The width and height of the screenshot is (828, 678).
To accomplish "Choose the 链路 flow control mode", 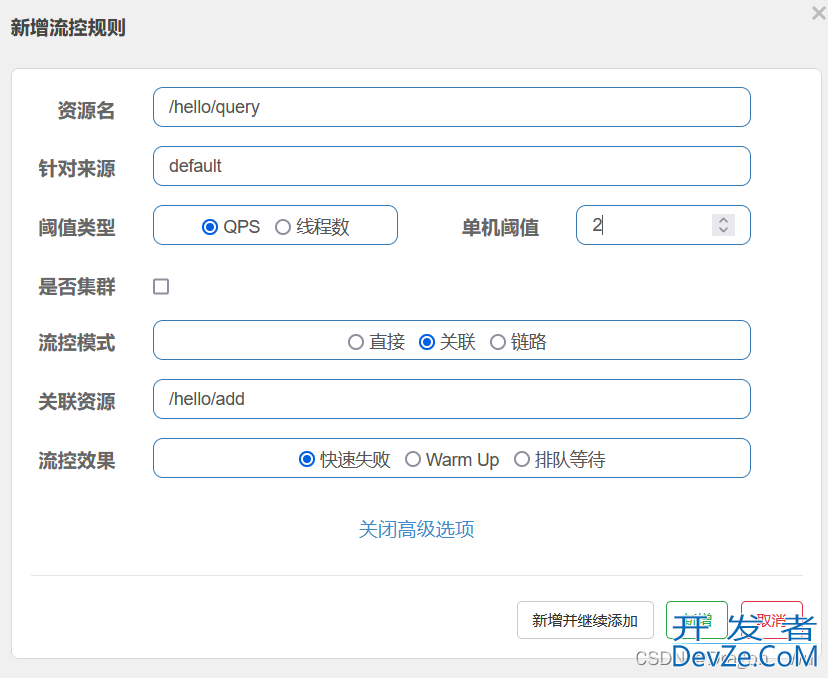I will [x=497, y=342].
